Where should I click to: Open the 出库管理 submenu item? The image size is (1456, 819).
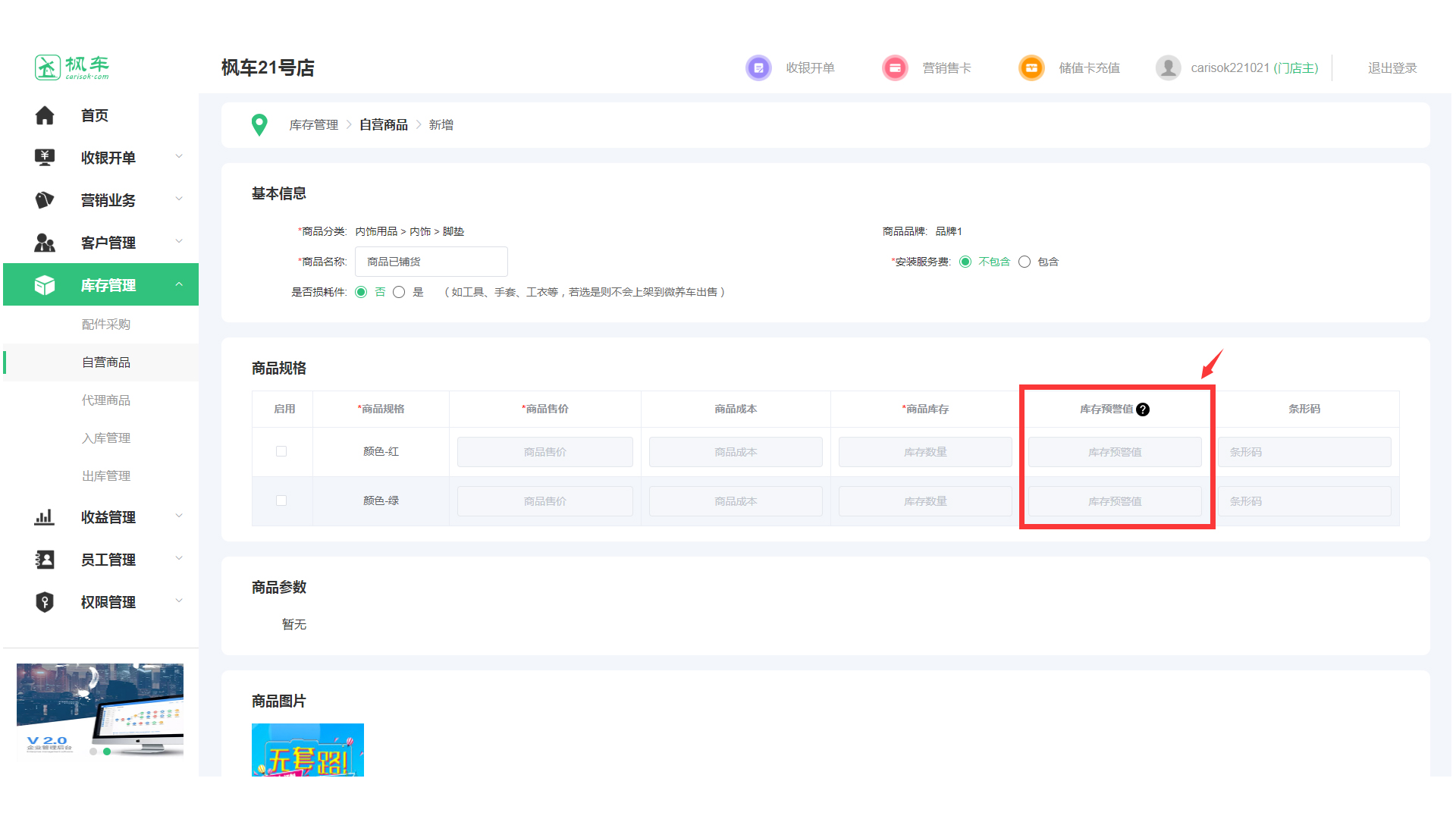coord(106,476)
